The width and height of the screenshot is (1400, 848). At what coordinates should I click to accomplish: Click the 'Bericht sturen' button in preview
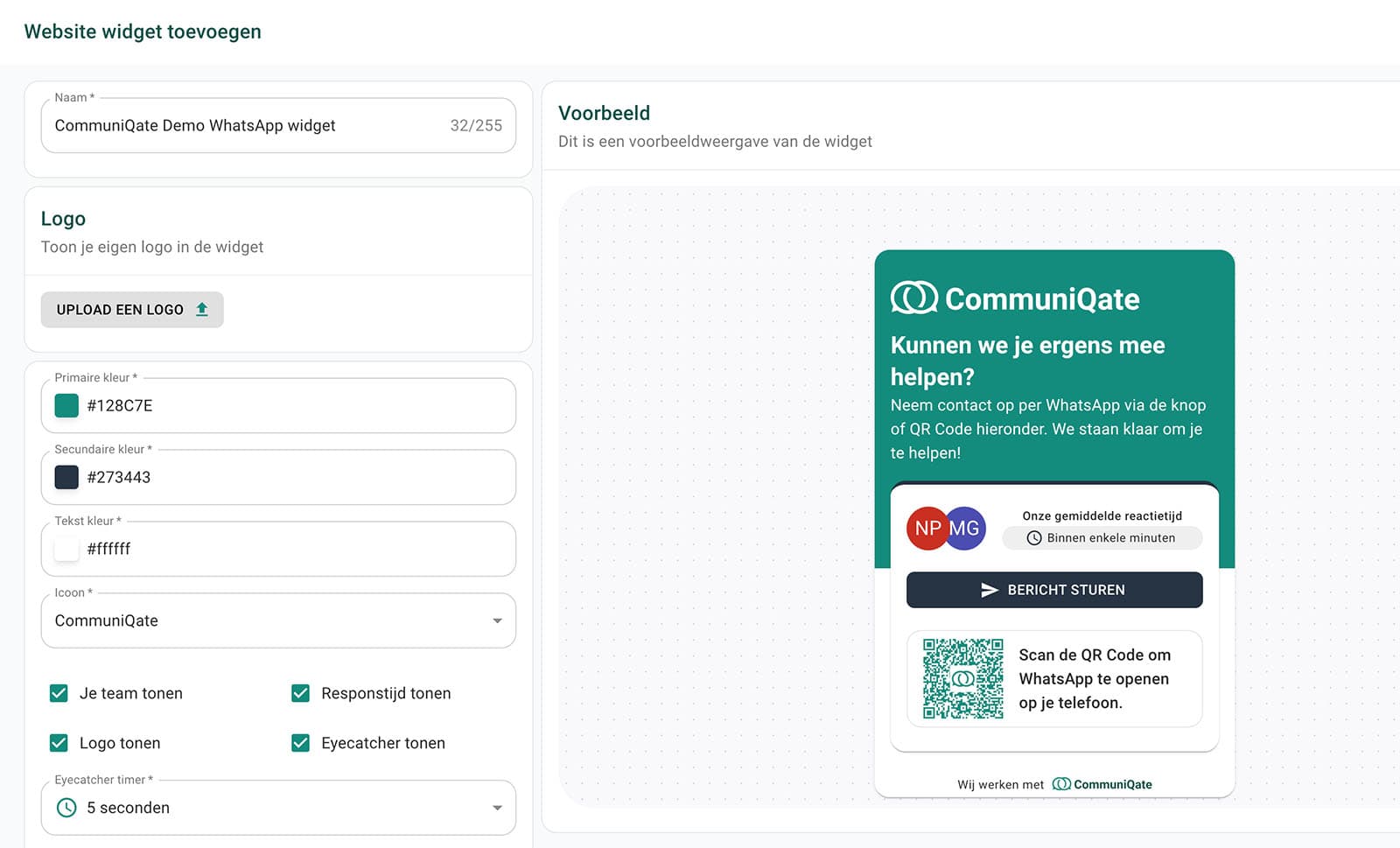click(x=1054, y=590)
